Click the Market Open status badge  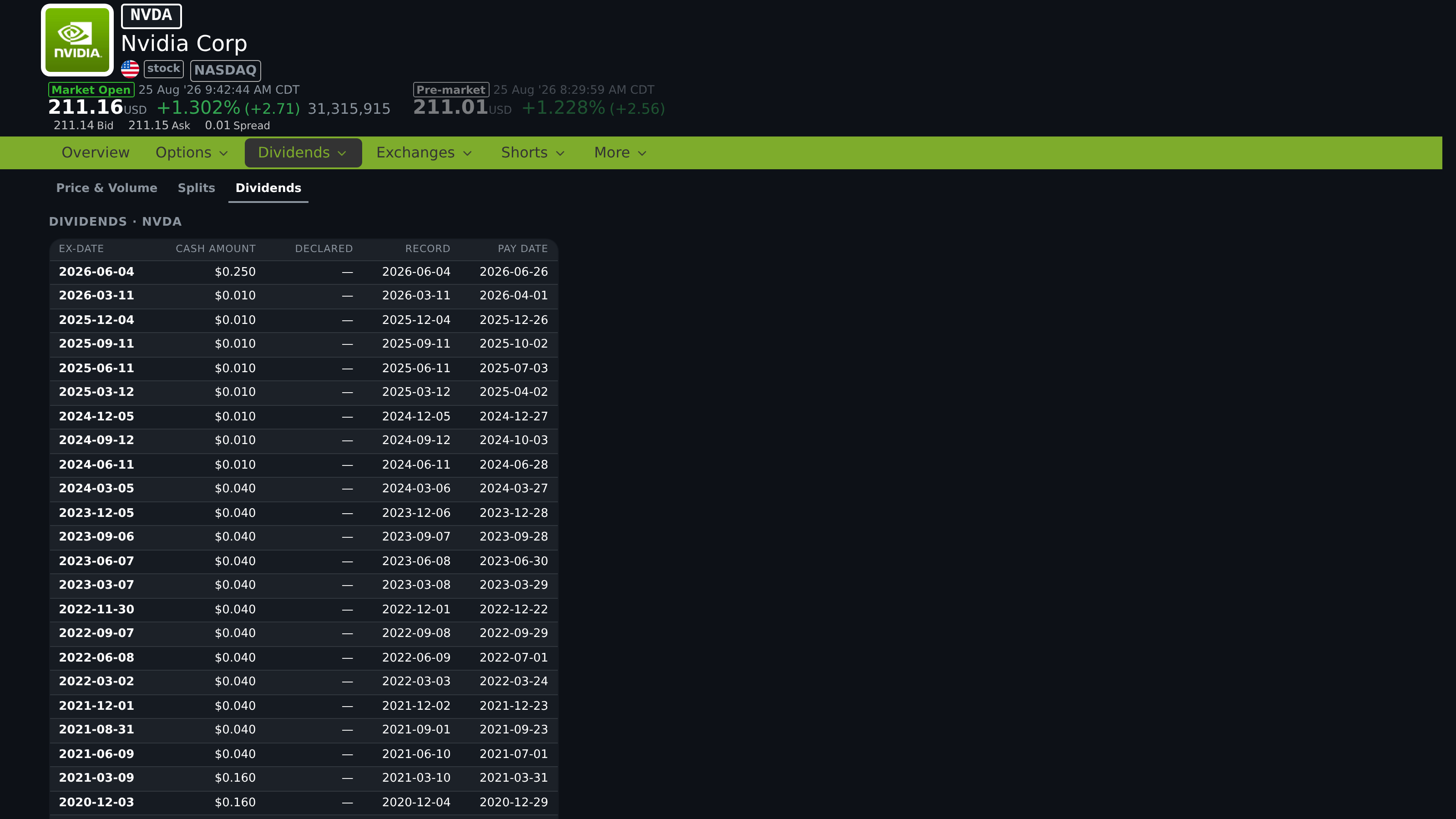(x=91, y=90)
